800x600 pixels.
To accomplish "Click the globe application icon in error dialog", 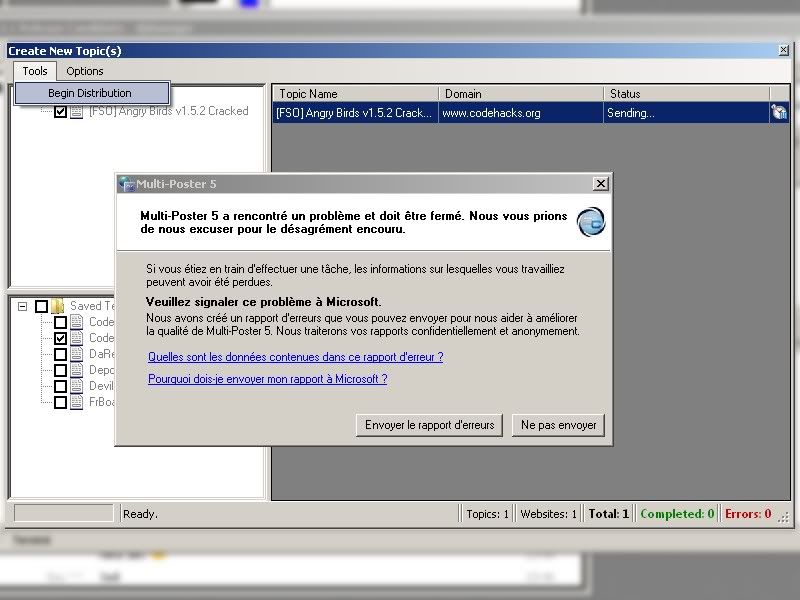I will tap(591, 222).
